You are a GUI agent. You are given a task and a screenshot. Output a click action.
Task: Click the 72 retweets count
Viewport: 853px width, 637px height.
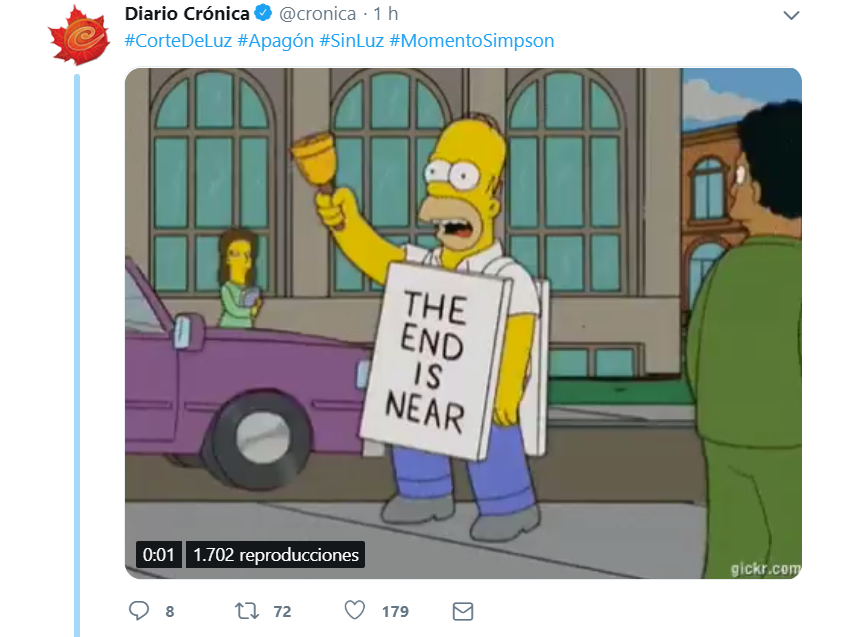(282, 611)
